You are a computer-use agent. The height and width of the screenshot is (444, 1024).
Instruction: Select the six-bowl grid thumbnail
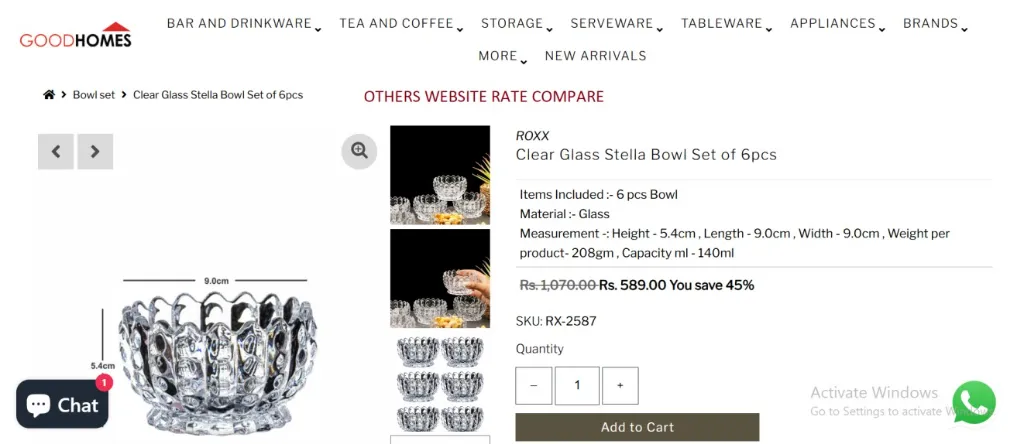point(440,384)
